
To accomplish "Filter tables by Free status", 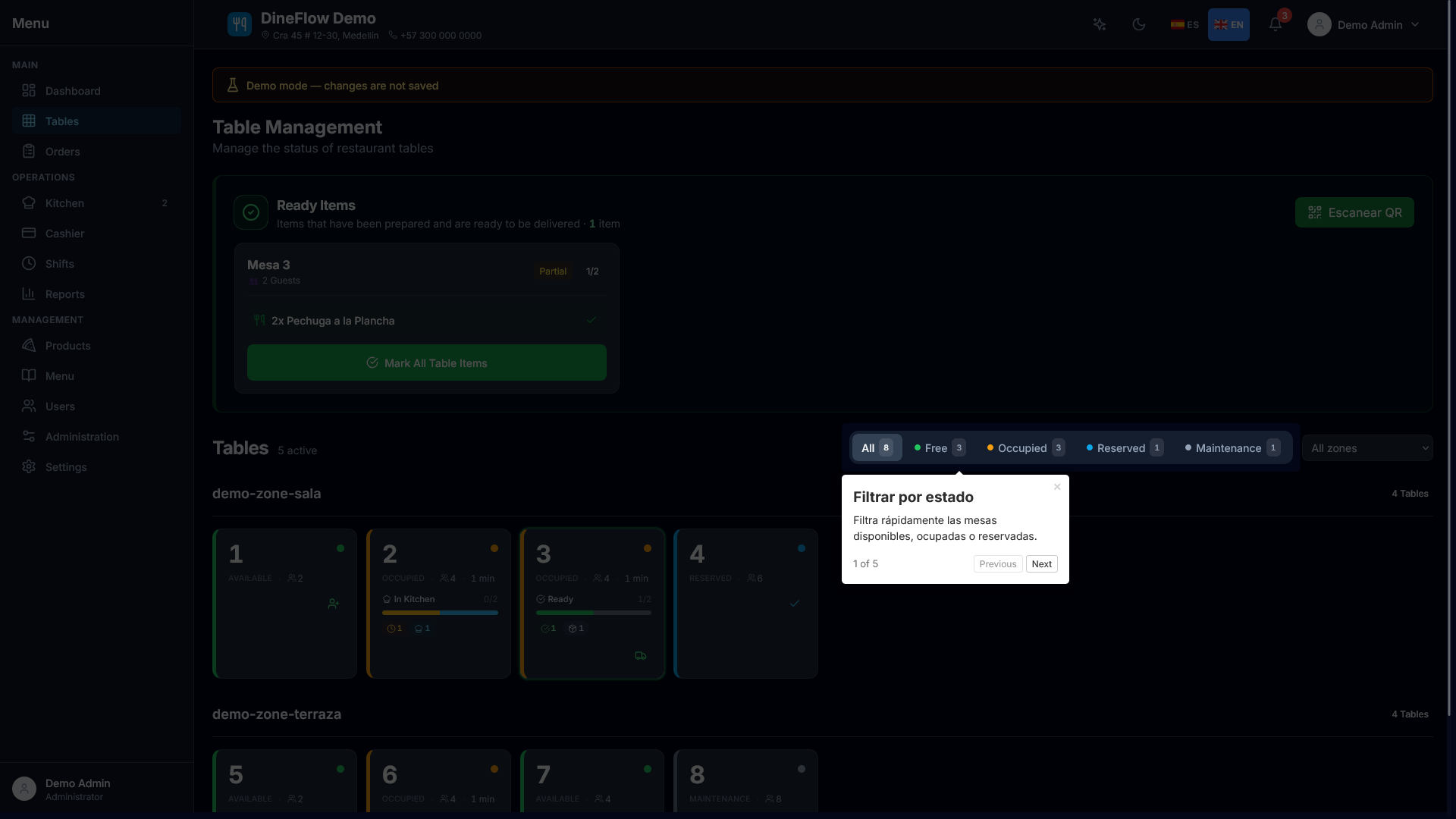I will point(940,447).
